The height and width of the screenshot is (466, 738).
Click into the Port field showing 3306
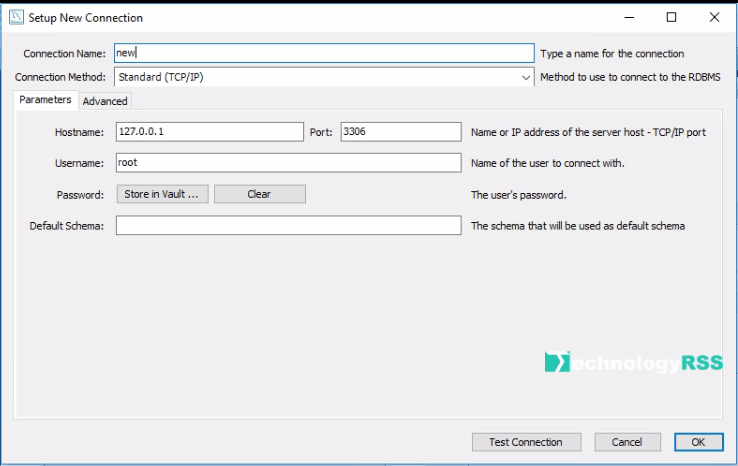pos(400,132)
